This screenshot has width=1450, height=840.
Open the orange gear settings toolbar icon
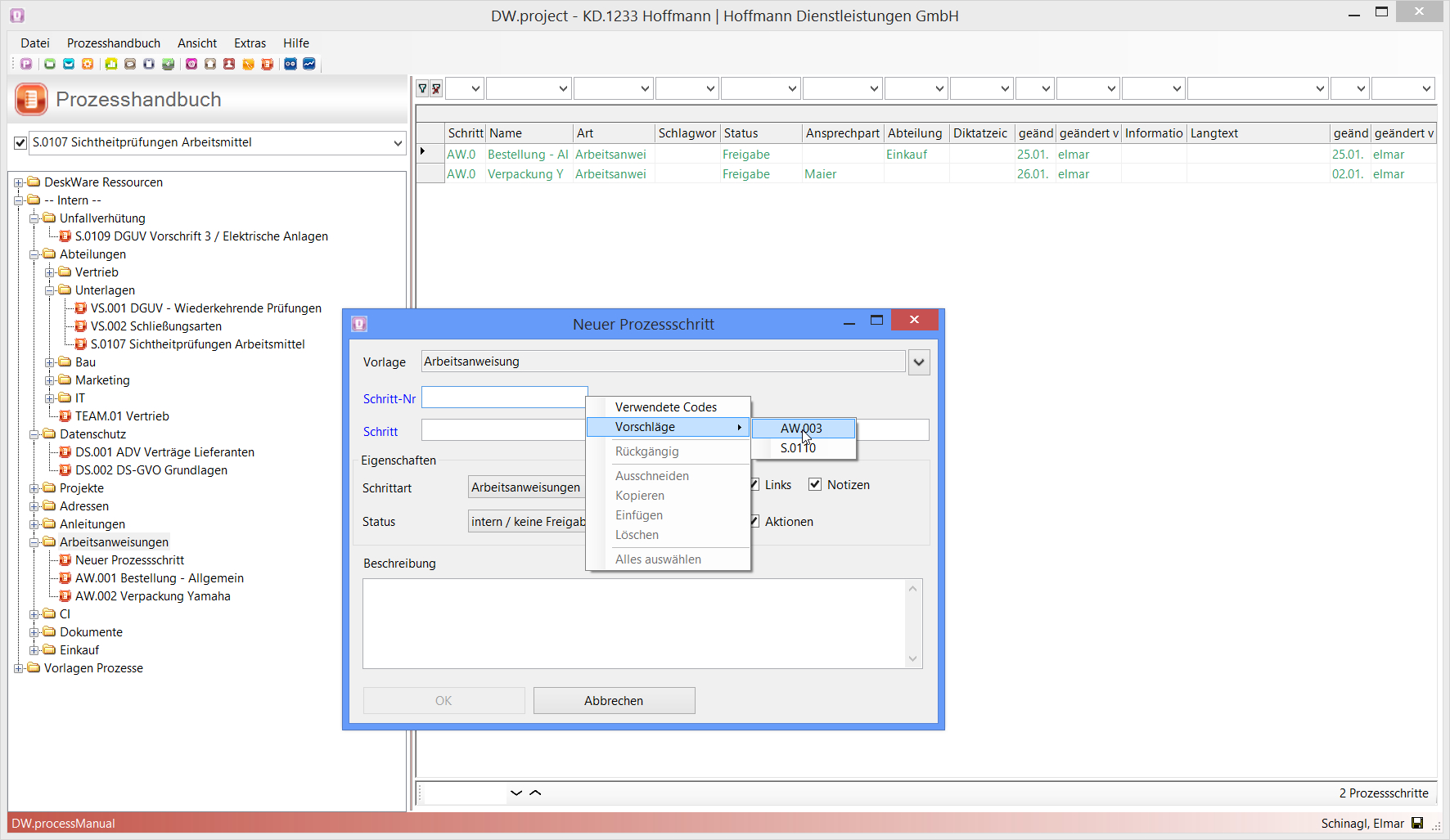click(x=88, y=64)
